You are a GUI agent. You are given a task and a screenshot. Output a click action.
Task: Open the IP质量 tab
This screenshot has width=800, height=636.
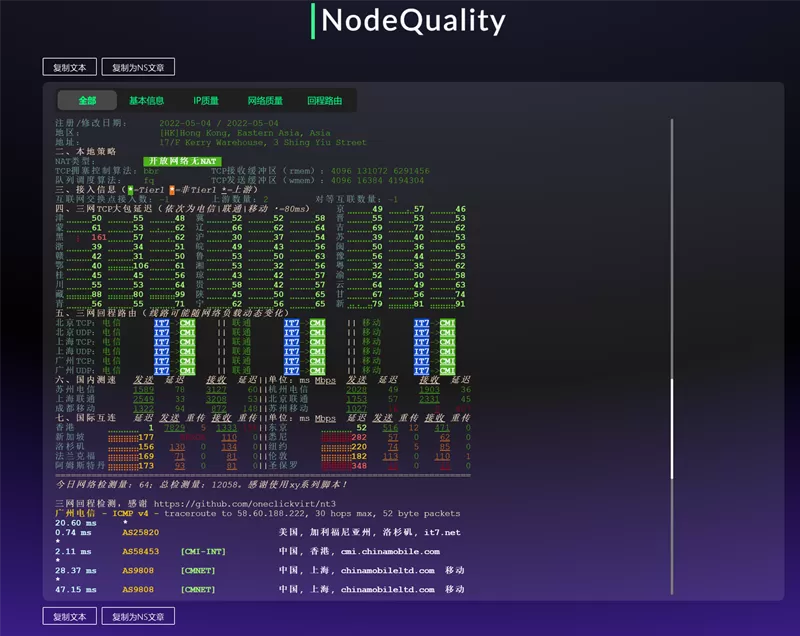206,100
